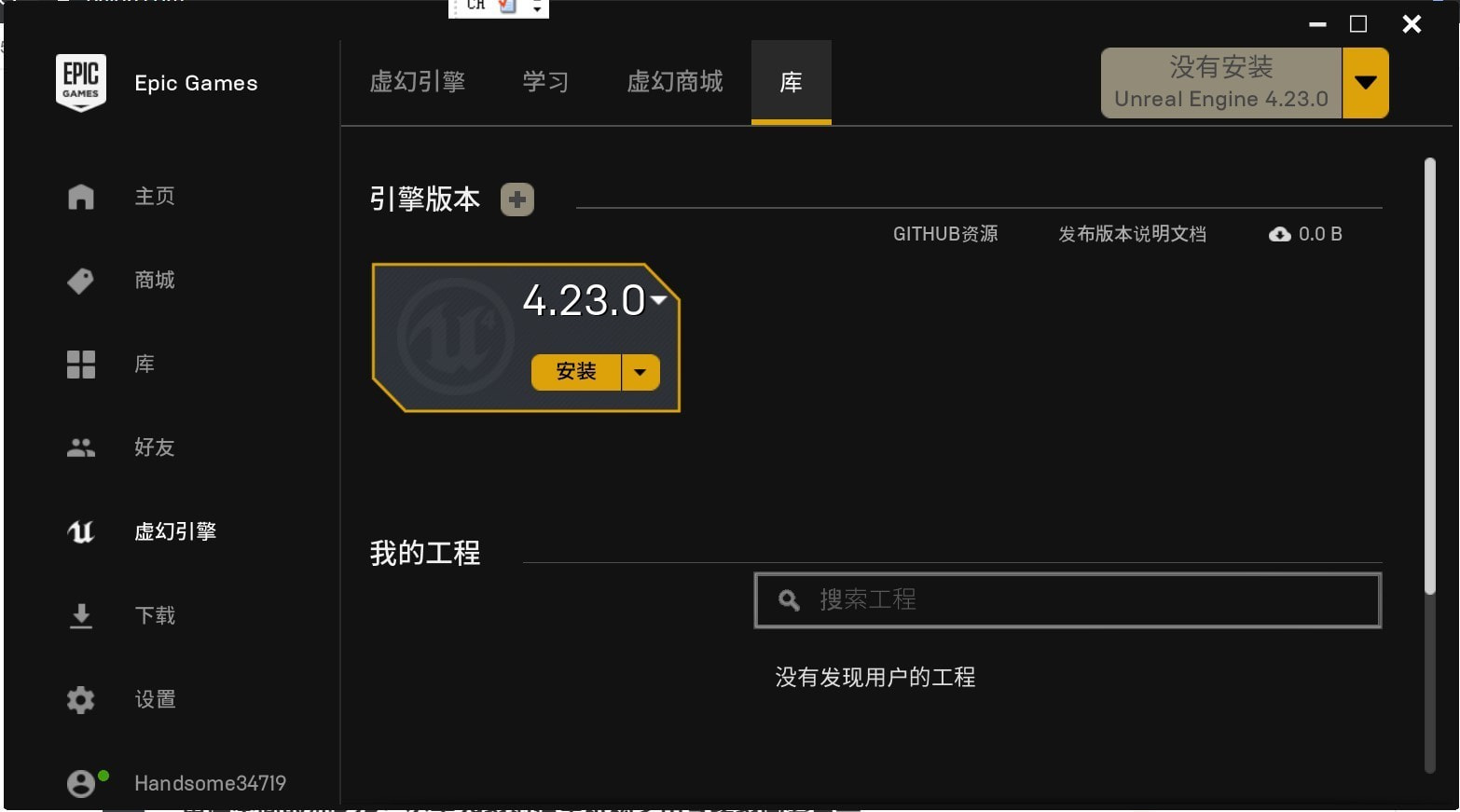Open the 主页 home icon in sidebar
This screenshot has height=812, width=1460.
81,197
